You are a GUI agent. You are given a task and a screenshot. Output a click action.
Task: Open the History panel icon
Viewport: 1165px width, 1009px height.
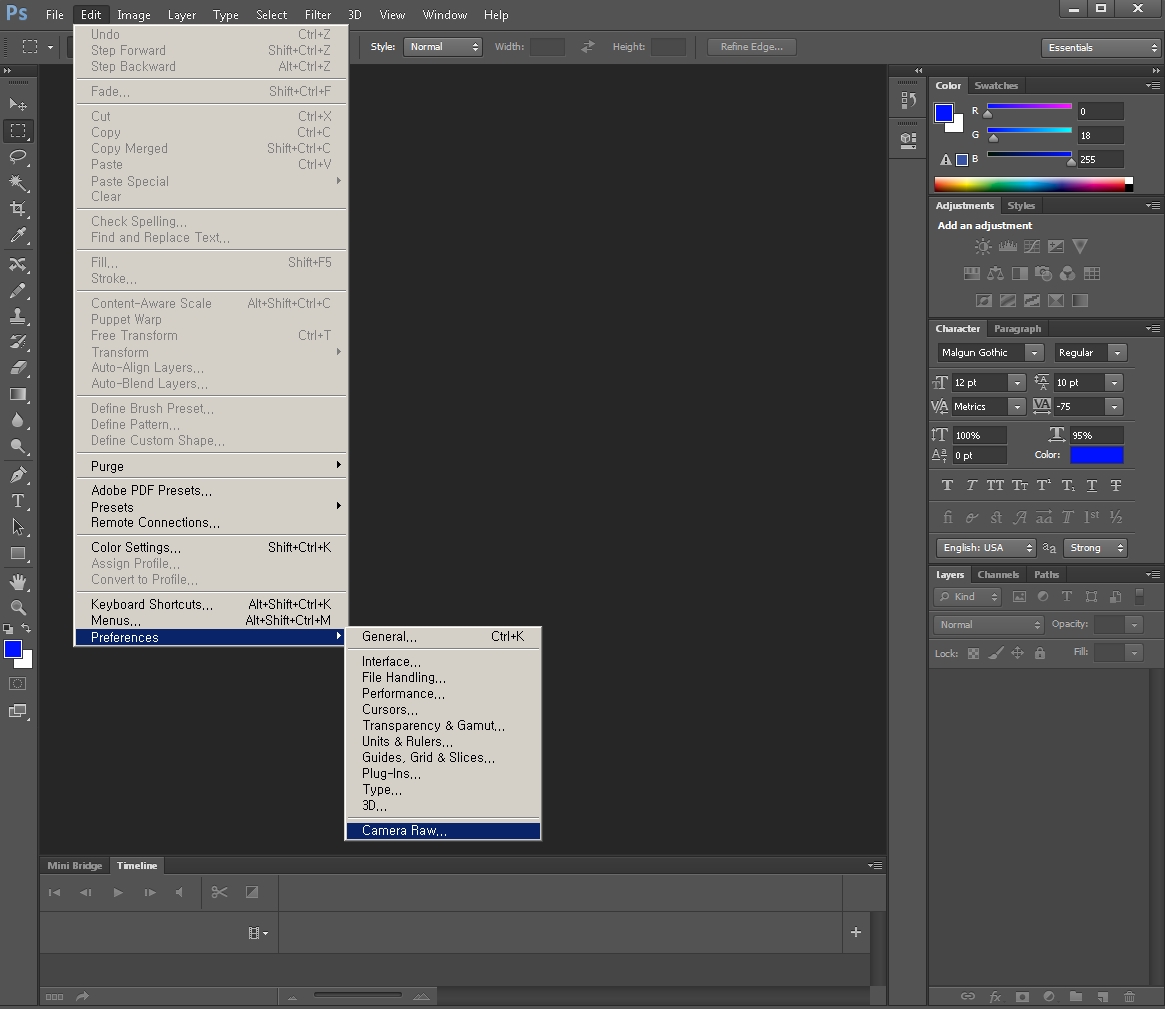[x=908, y=100]
